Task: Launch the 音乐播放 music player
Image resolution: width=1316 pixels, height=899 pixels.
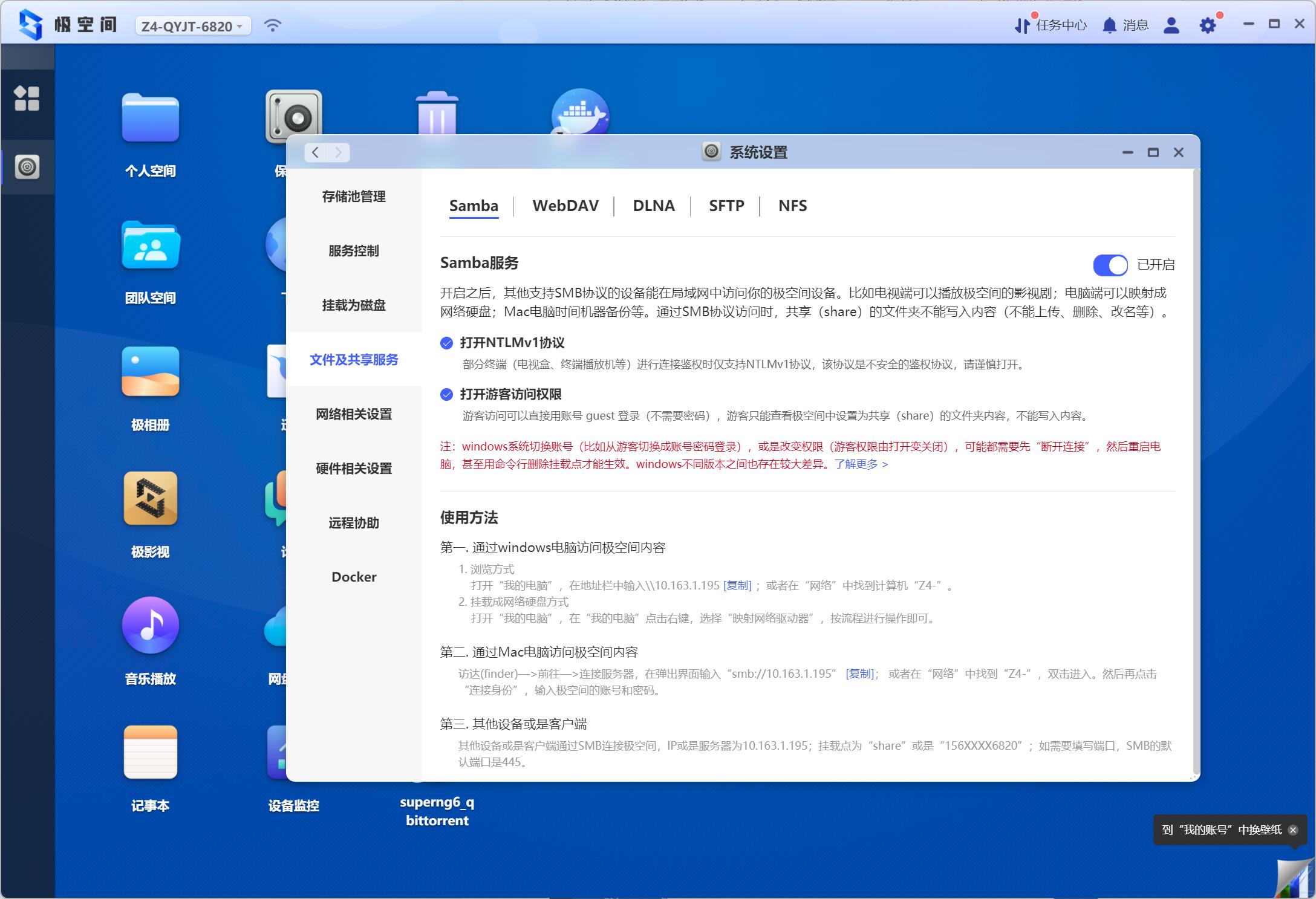Action: [151, 626]
